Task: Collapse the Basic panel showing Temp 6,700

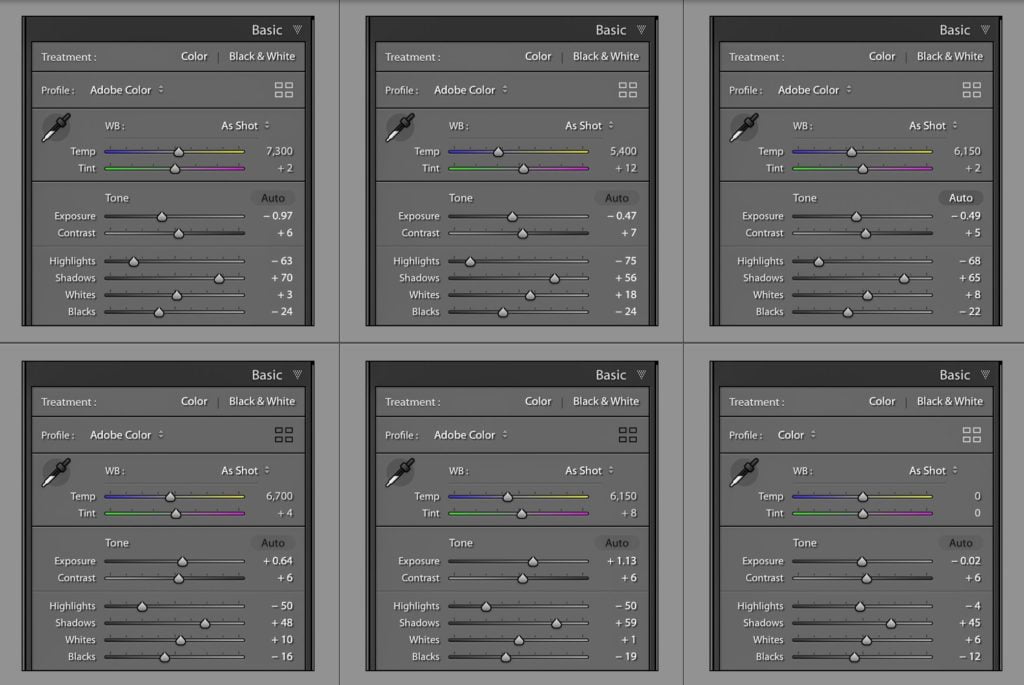Action: (298, 375)
